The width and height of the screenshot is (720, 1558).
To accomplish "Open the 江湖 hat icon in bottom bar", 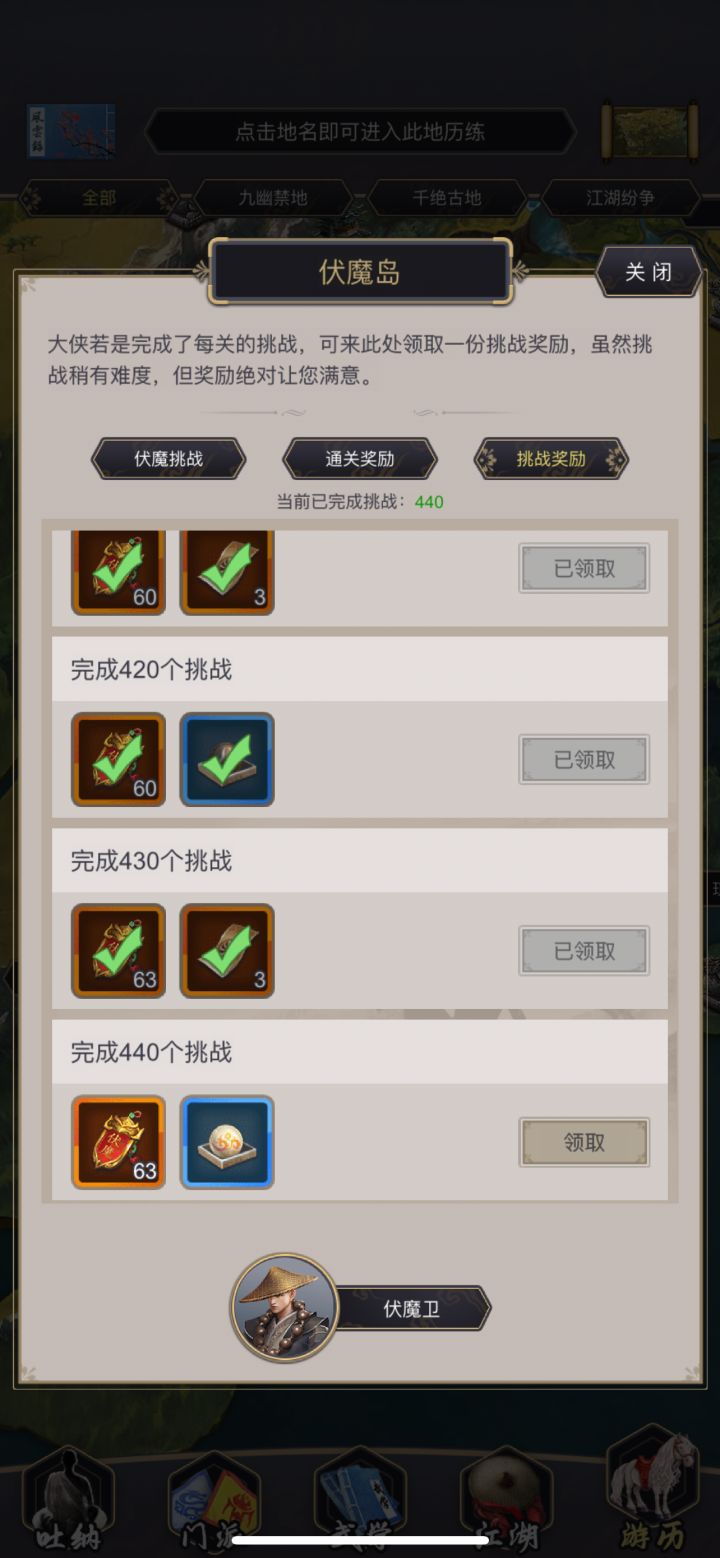I will point(506,1498).
